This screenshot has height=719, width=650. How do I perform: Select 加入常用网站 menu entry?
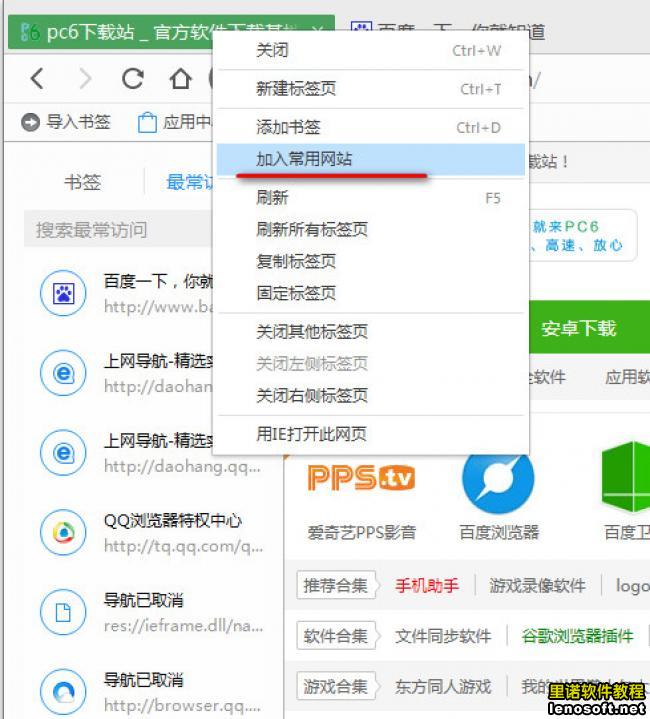370,160
